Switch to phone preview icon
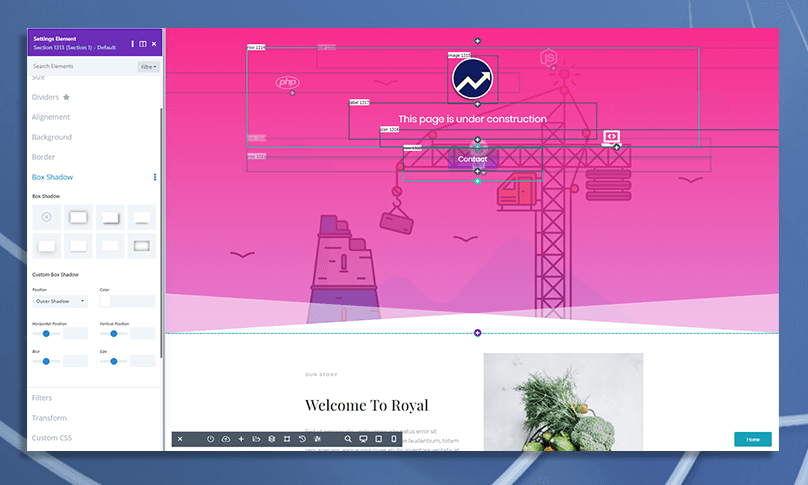This screenshot has width=808, height=485. pos(394,439)
